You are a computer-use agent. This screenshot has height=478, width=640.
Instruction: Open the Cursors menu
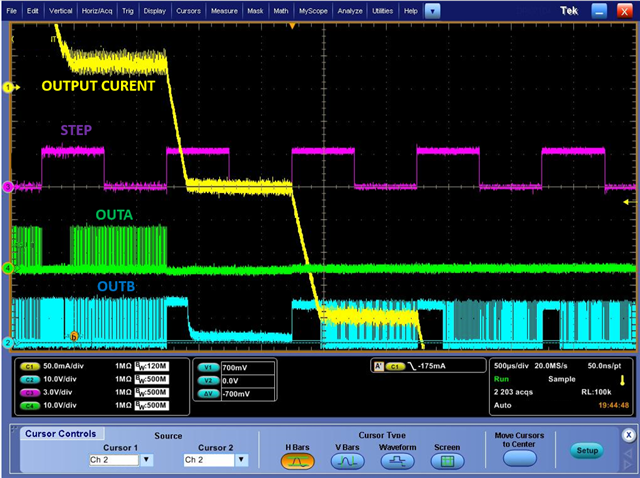(x=188, y=11)
